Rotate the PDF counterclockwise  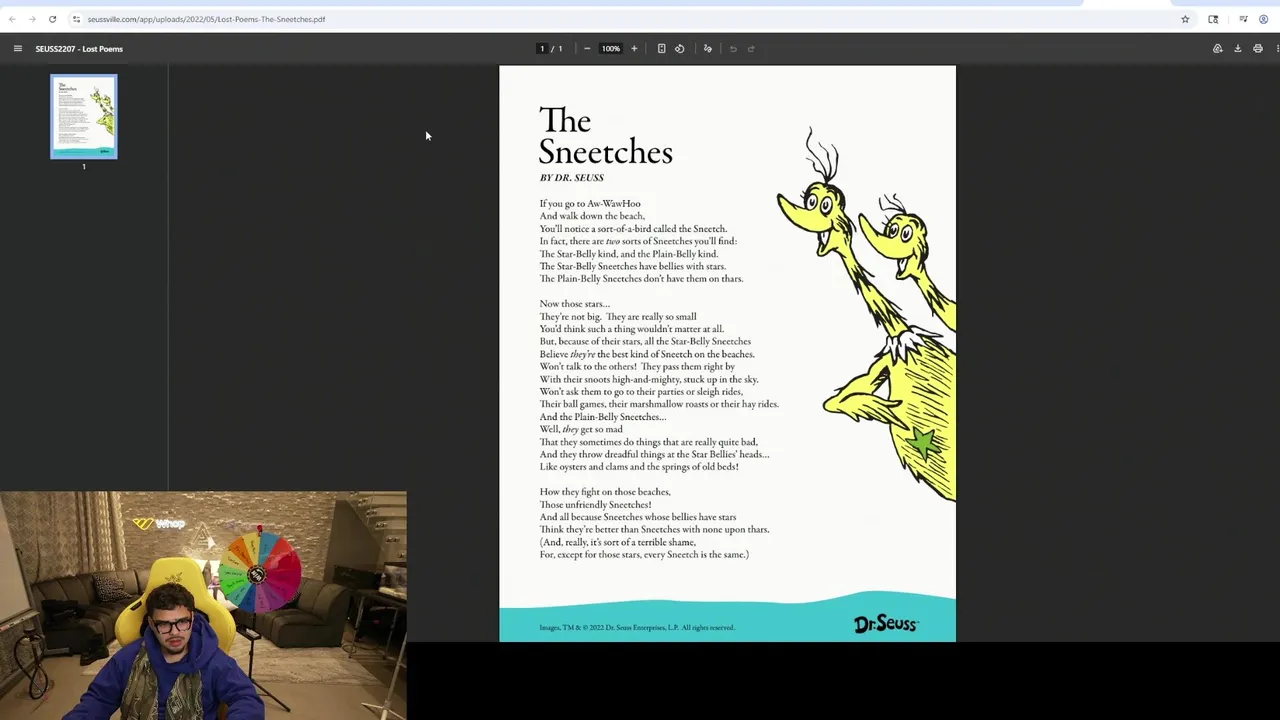coord(680,49)
